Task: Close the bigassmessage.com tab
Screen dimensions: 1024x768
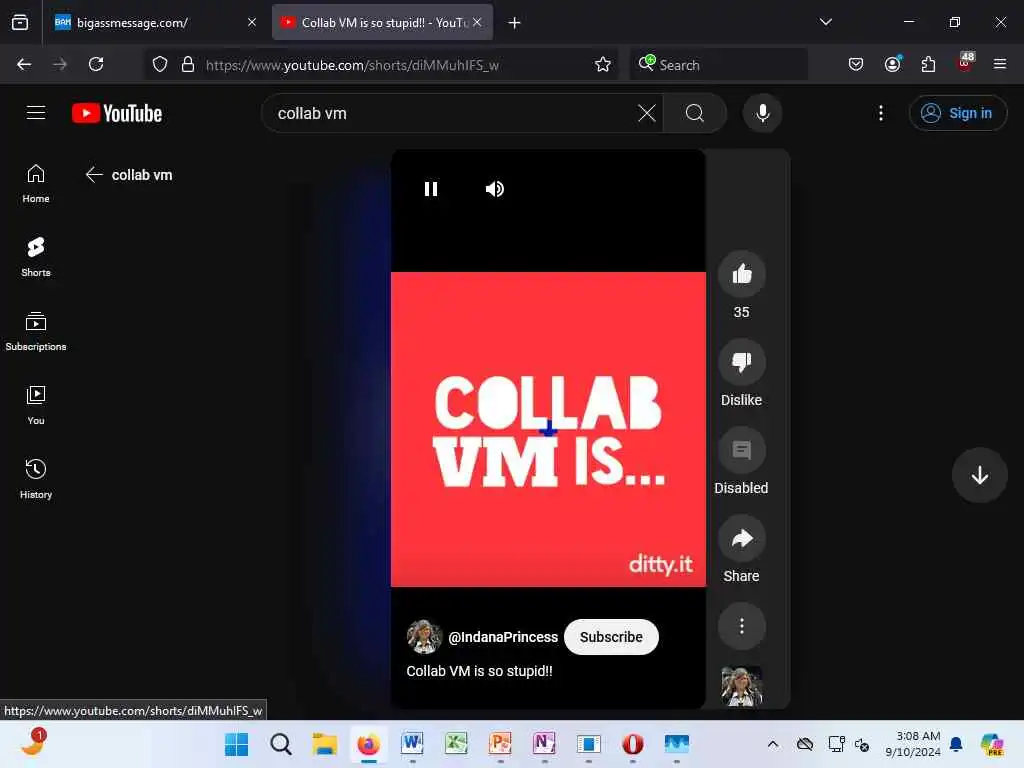Action: pyautogui.click(x=251, y=22)
